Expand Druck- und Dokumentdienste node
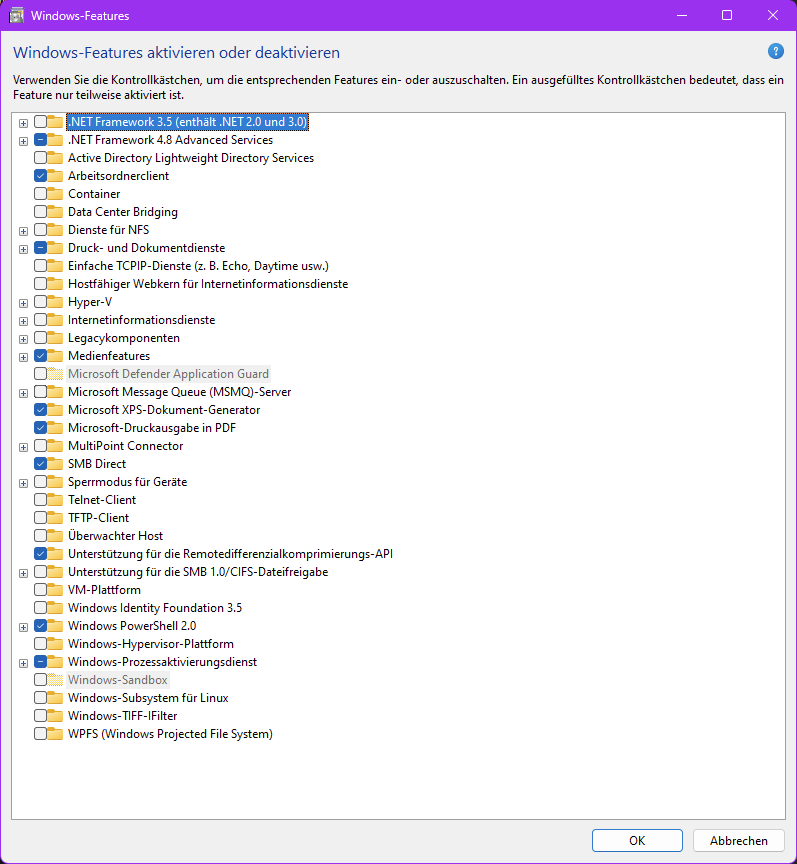 (23, 249)
